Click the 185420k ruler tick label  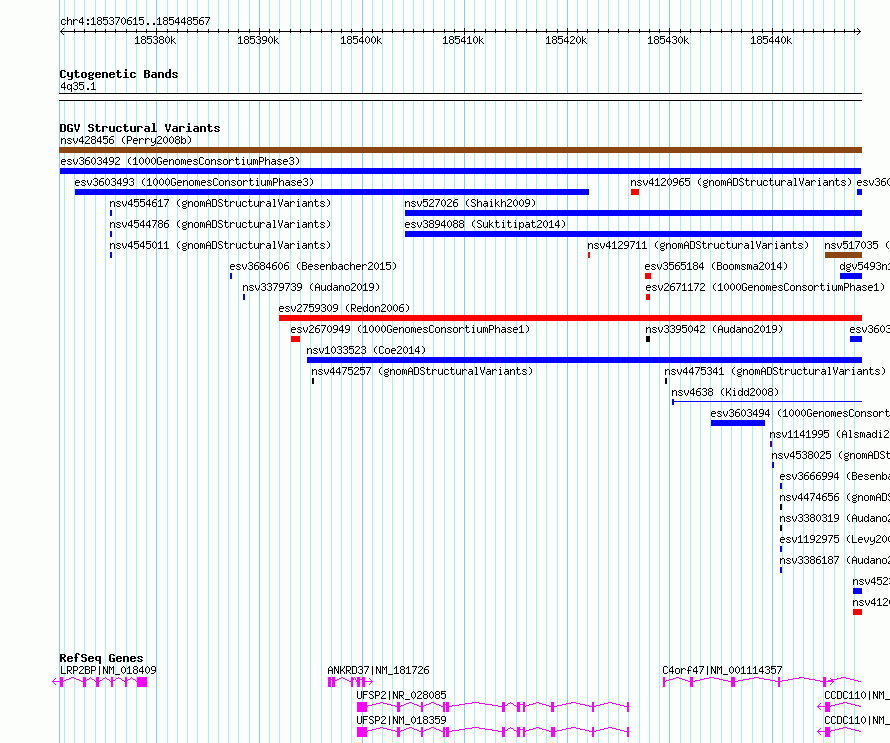[x=566, y=40]
